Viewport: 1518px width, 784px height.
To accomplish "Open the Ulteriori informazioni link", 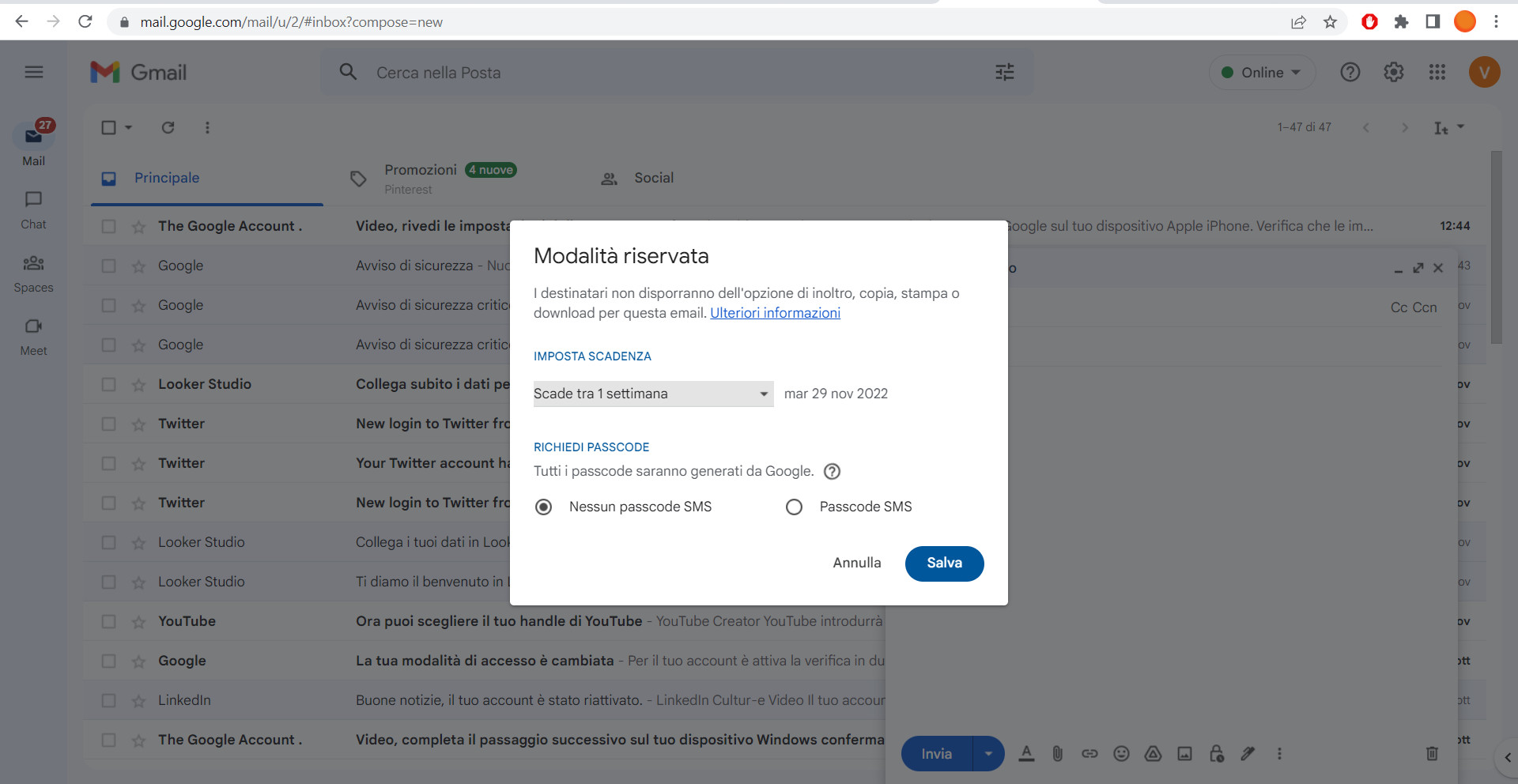I will (x=774, y=313).
